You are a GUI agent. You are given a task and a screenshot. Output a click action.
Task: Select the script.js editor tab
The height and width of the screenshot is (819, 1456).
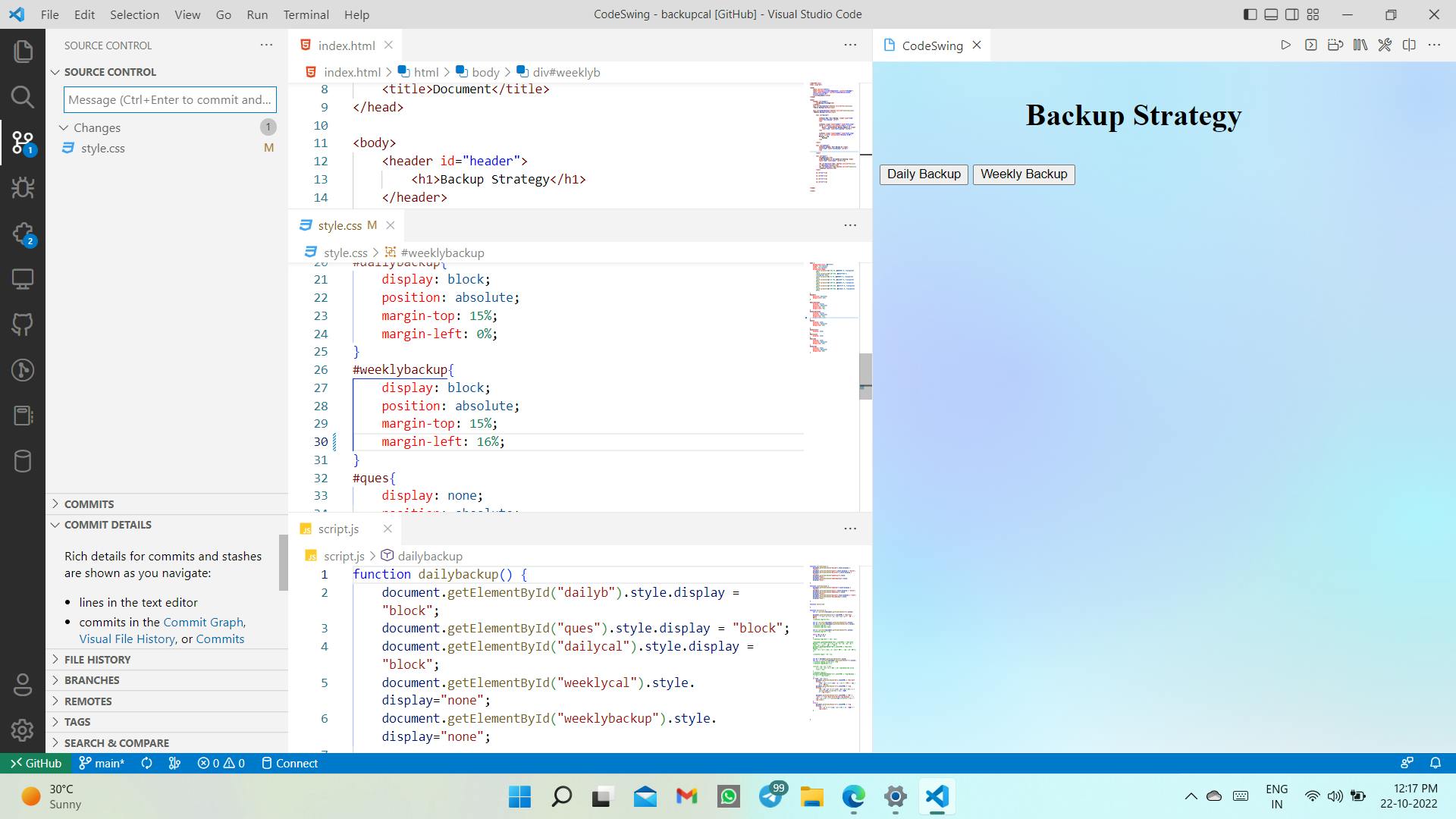pos(338,529)
